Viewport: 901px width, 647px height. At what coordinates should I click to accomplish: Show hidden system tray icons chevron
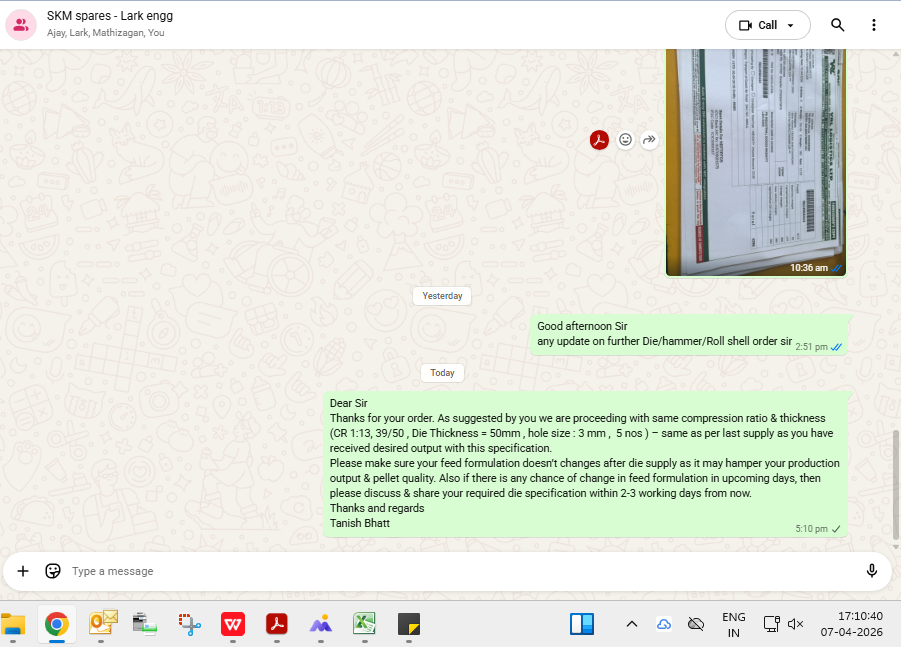click(631, 624)
